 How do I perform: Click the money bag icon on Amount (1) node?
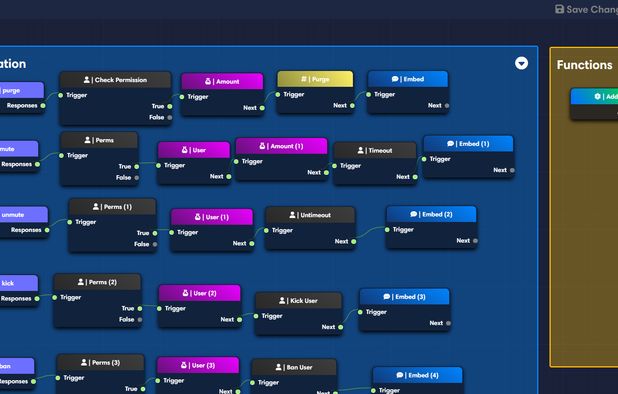coord(262,146)
